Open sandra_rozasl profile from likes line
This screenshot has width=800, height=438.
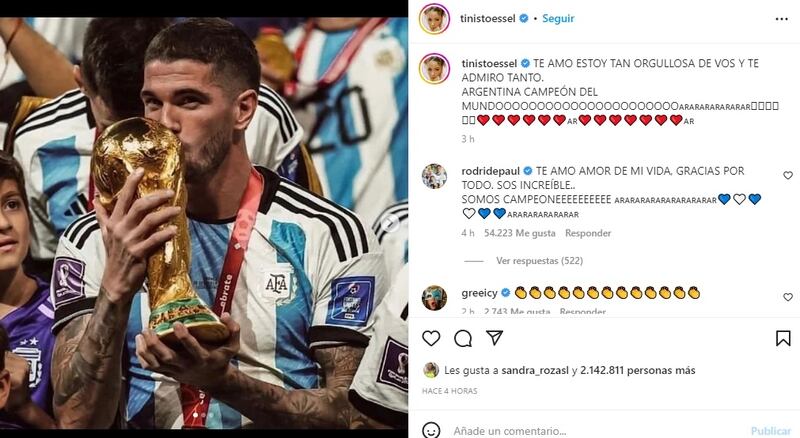point(535,370)
